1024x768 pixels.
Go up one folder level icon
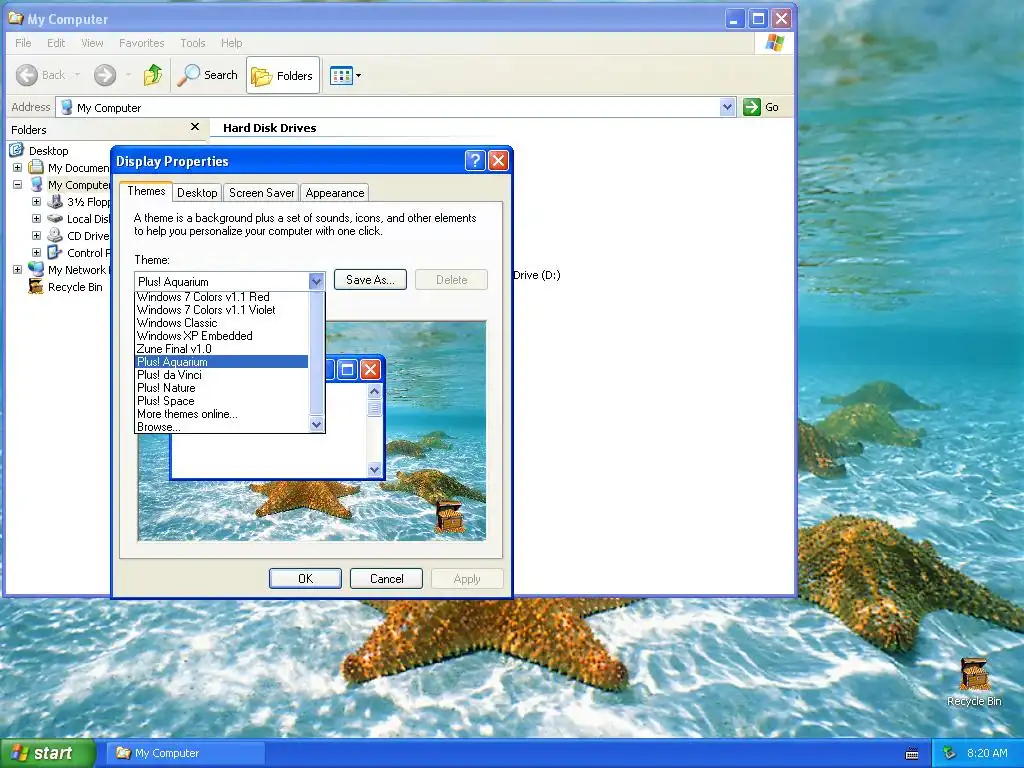coord(153,75)
